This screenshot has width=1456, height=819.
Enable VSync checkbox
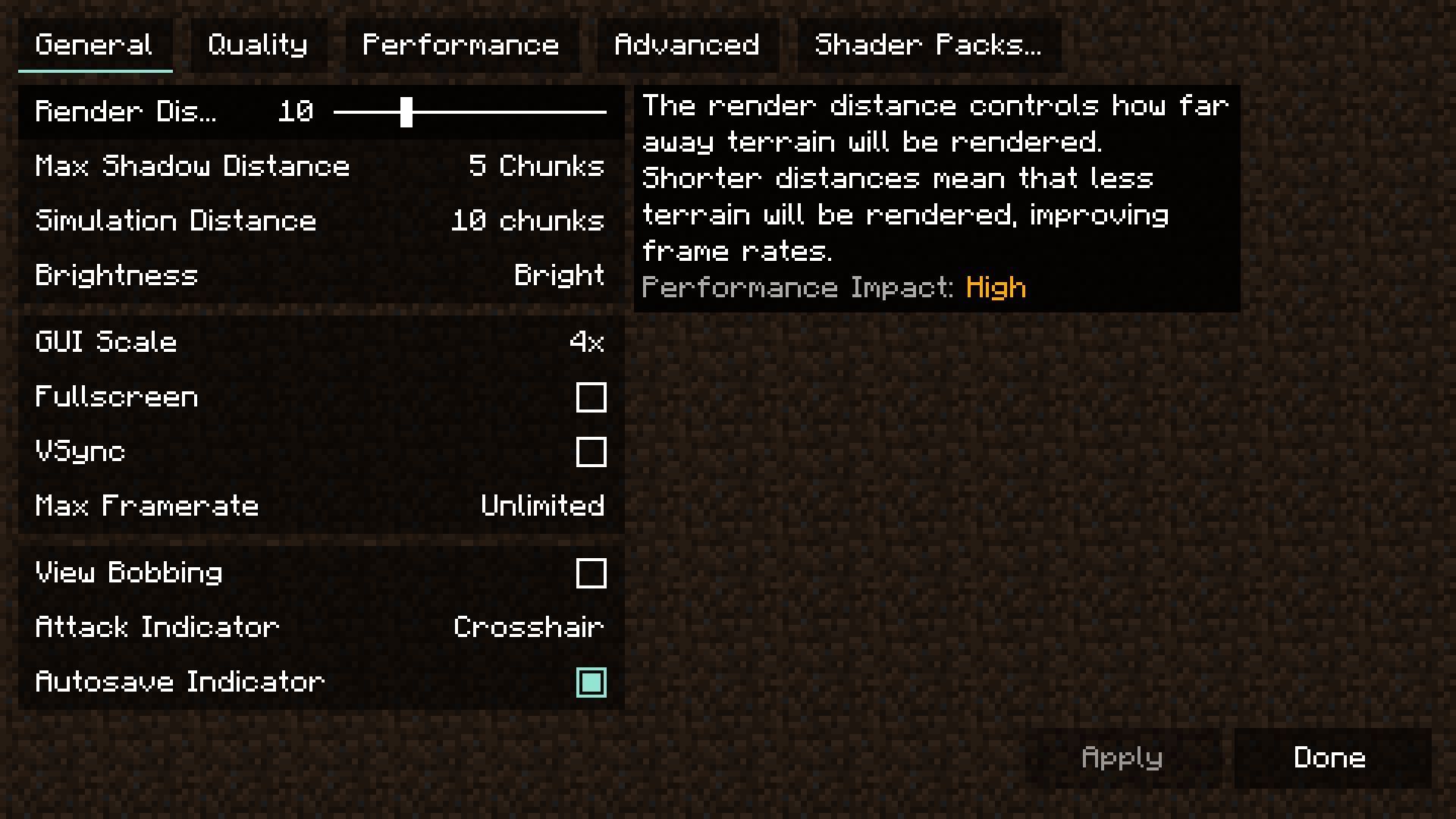click(x=591, y=452)
